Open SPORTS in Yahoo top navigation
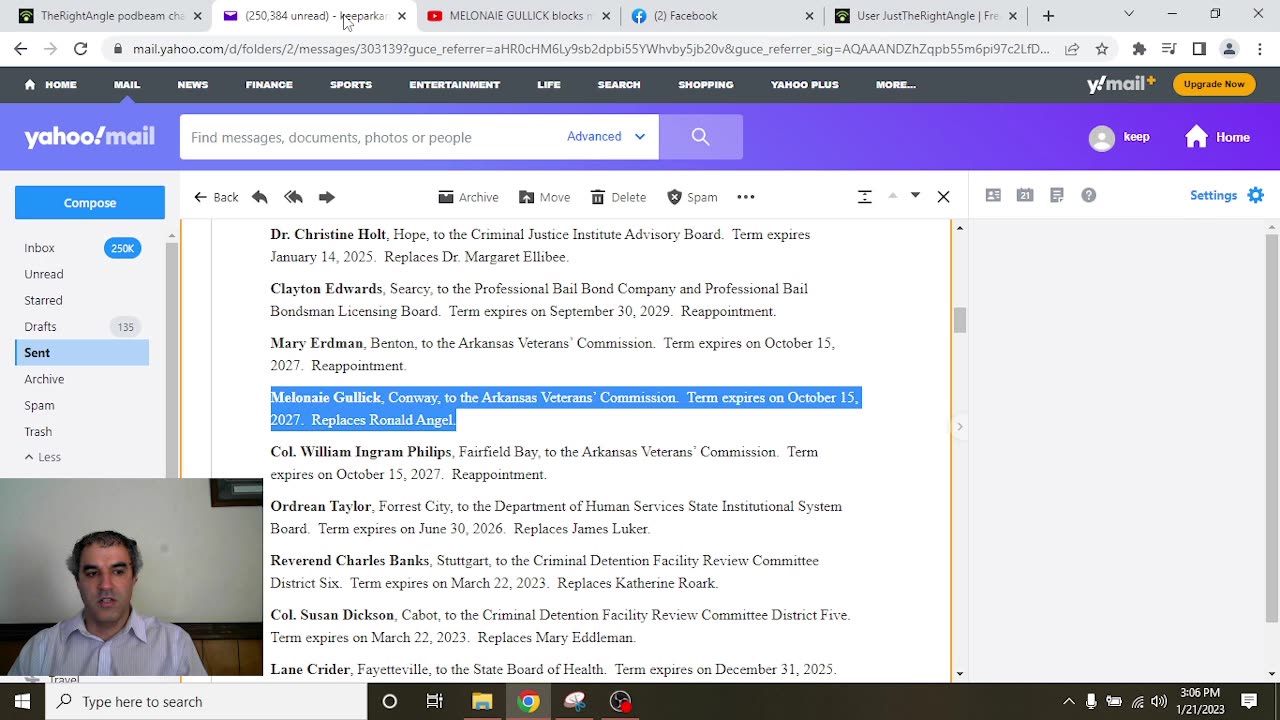 click(351, 85)
